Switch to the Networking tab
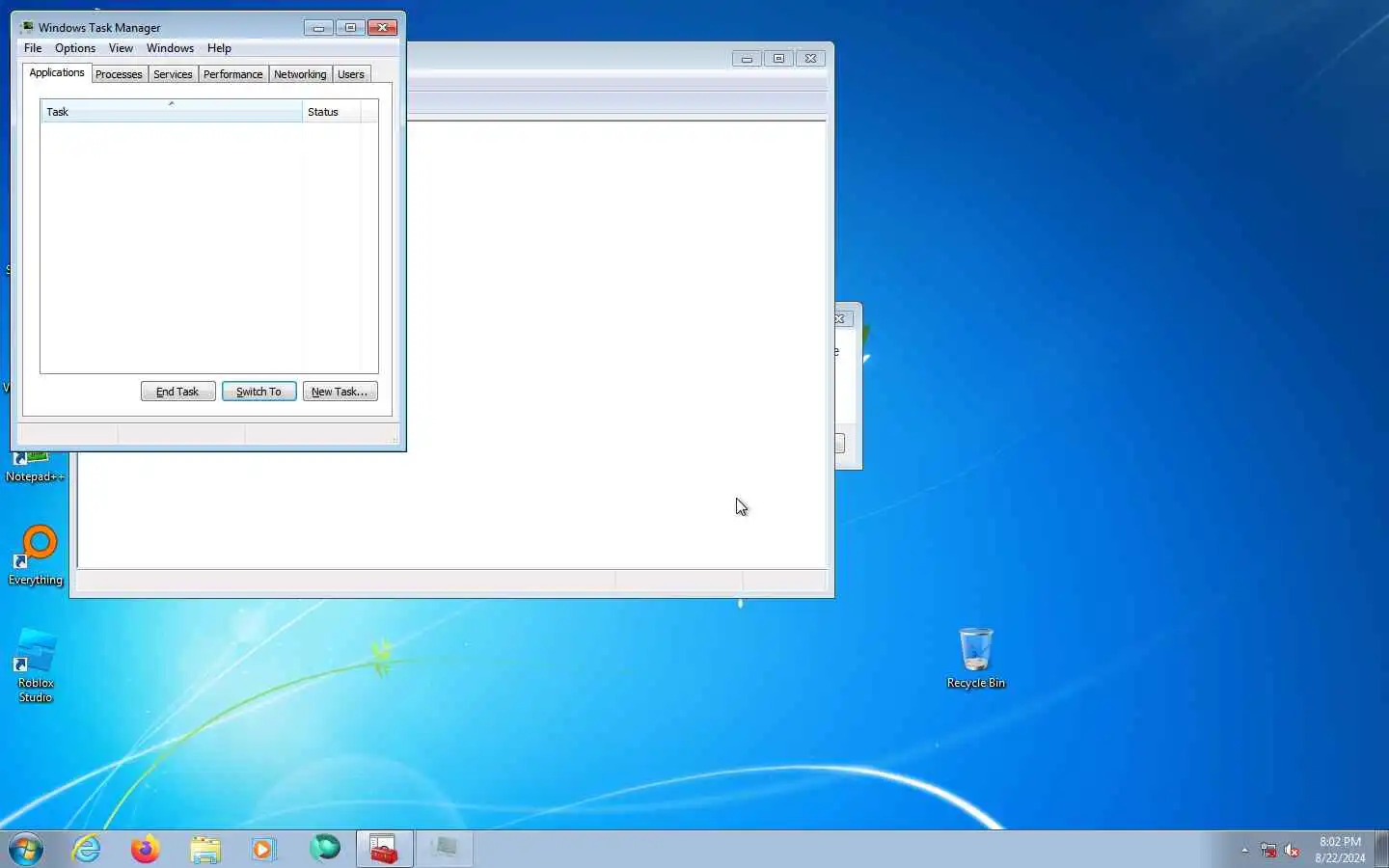The image size is (1389, 868). click(300, 74)
